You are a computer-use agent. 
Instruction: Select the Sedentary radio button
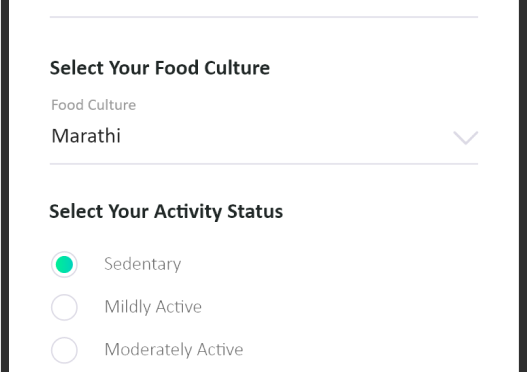[64, 264]
